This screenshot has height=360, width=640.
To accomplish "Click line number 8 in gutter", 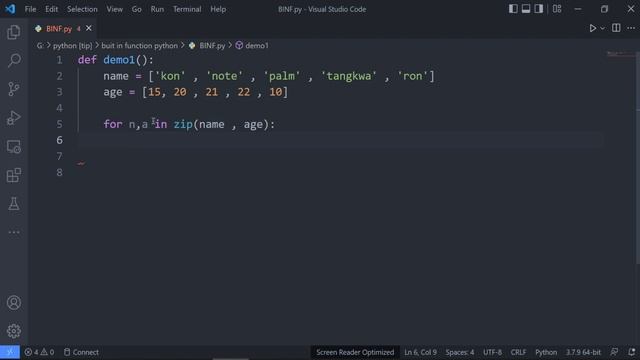I will coord(60,172).
